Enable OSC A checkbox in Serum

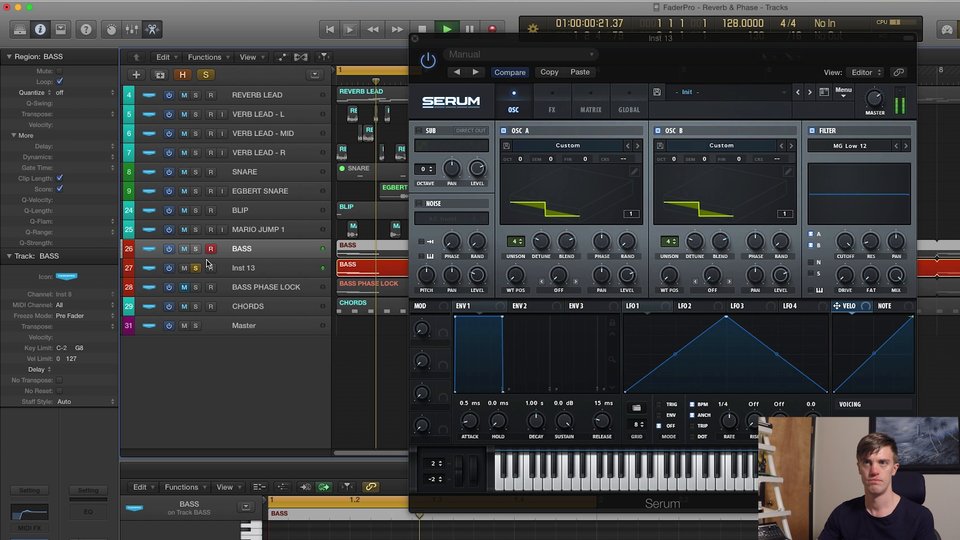(504, 130)
